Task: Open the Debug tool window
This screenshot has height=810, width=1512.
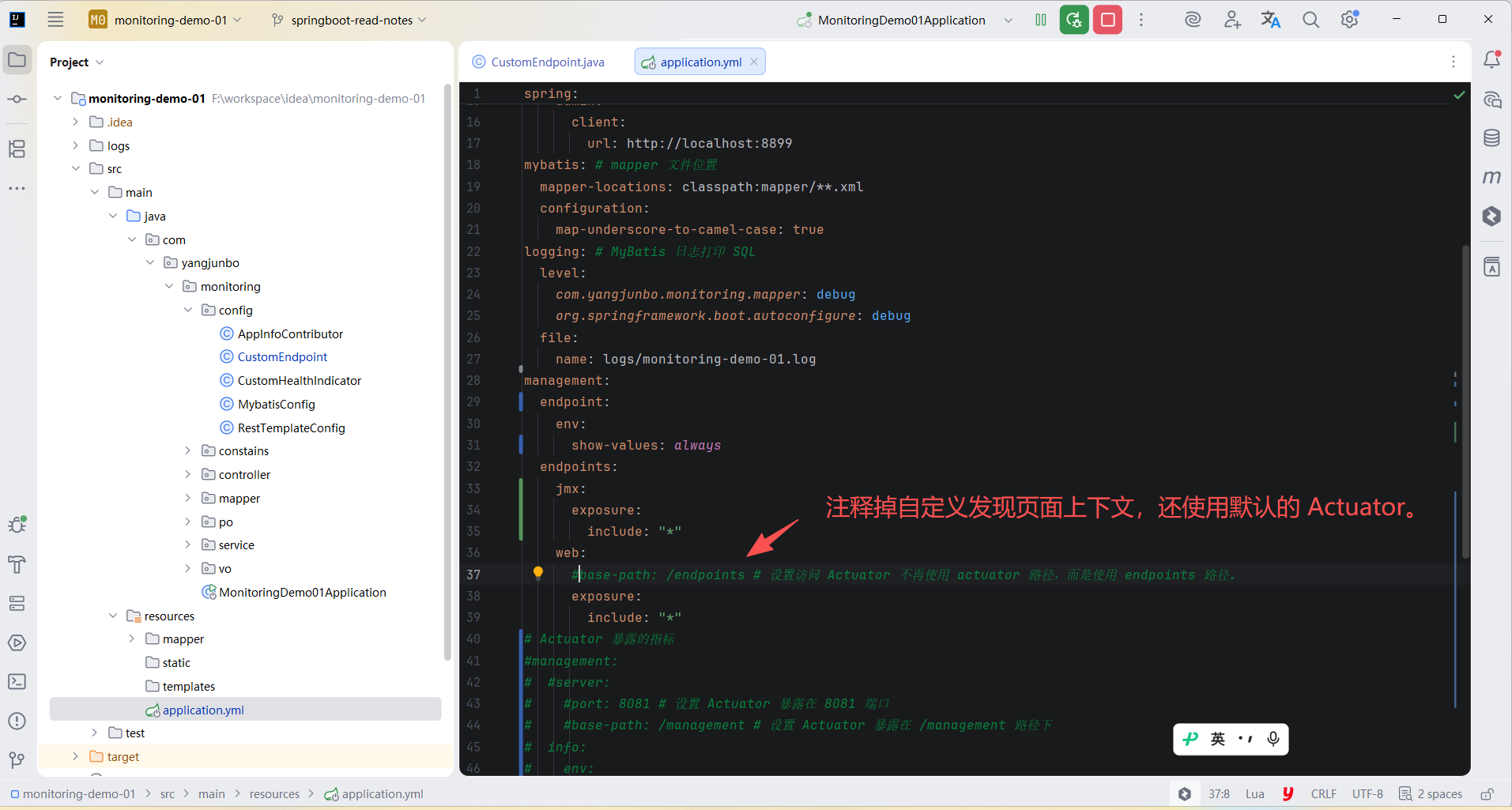Action: click(x=17, y=525)
